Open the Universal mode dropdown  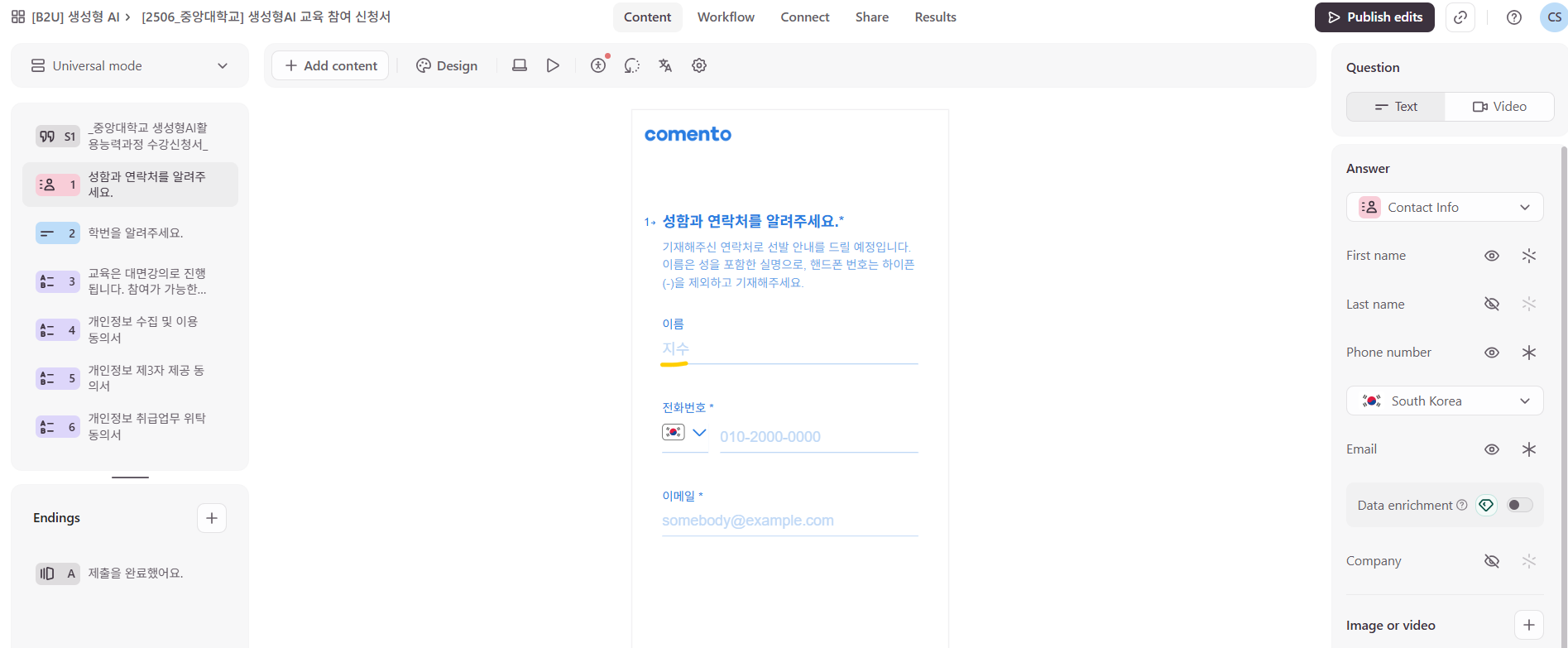(130, 65)
